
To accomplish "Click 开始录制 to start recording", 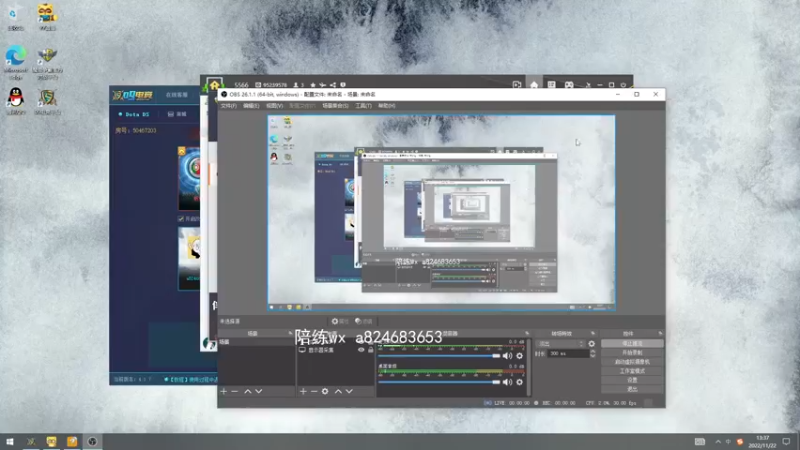I will [x=632, y=353].
